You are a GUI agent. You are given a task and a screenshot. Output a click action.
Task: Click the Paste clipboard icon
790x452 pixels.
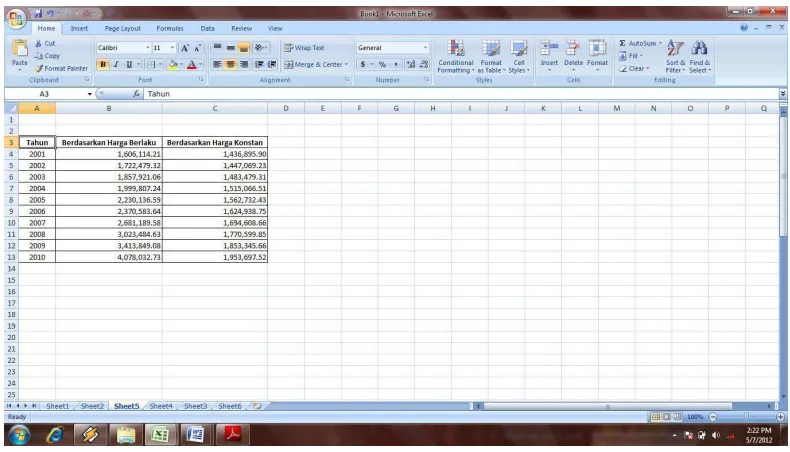(x=20, y=48)
